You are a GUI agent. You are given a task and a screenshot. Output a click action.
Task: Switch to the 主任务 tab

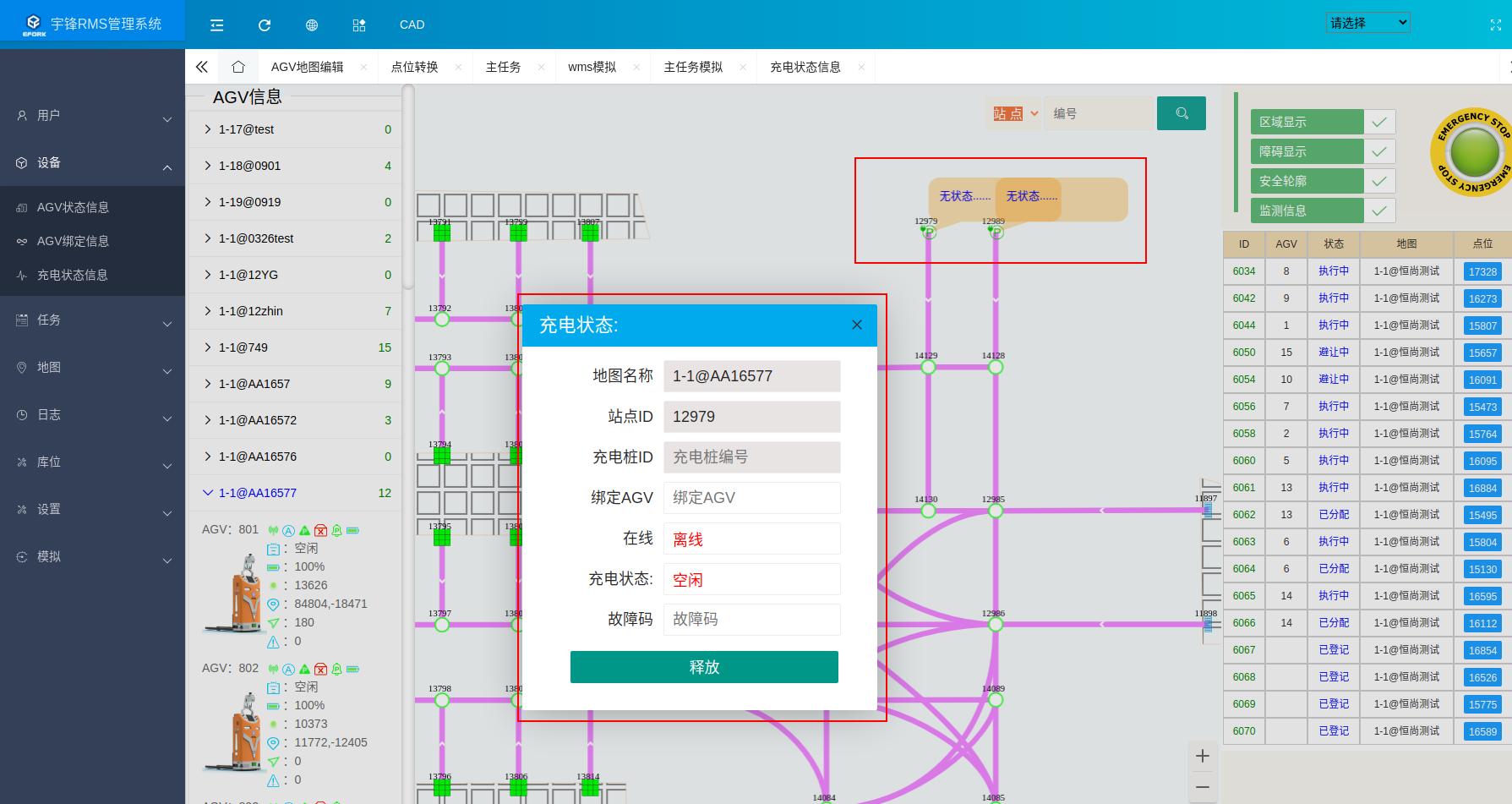click(x=503, y=67)
